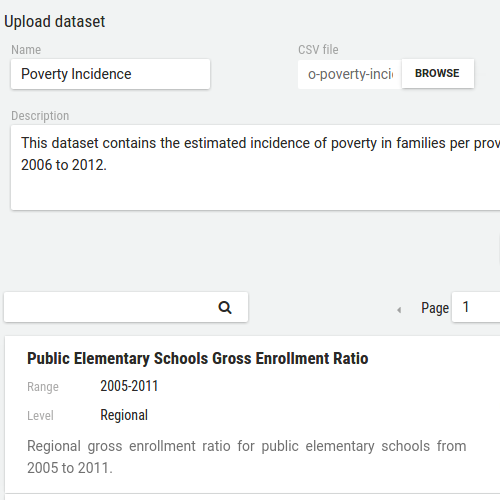Go to previous page arrow
The height and width of the screenshot is (500, 500).
399,310
